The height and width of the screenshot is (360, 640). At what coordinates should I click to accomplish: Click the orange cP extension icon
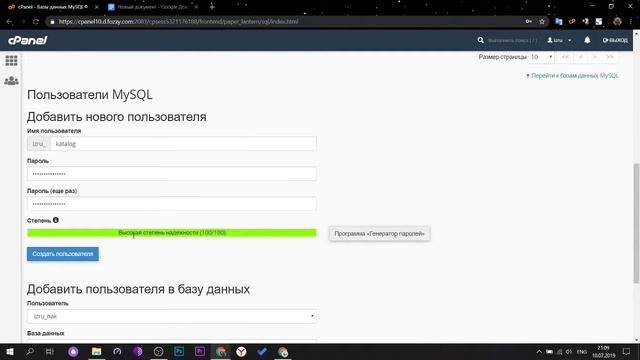coord(572,21)
